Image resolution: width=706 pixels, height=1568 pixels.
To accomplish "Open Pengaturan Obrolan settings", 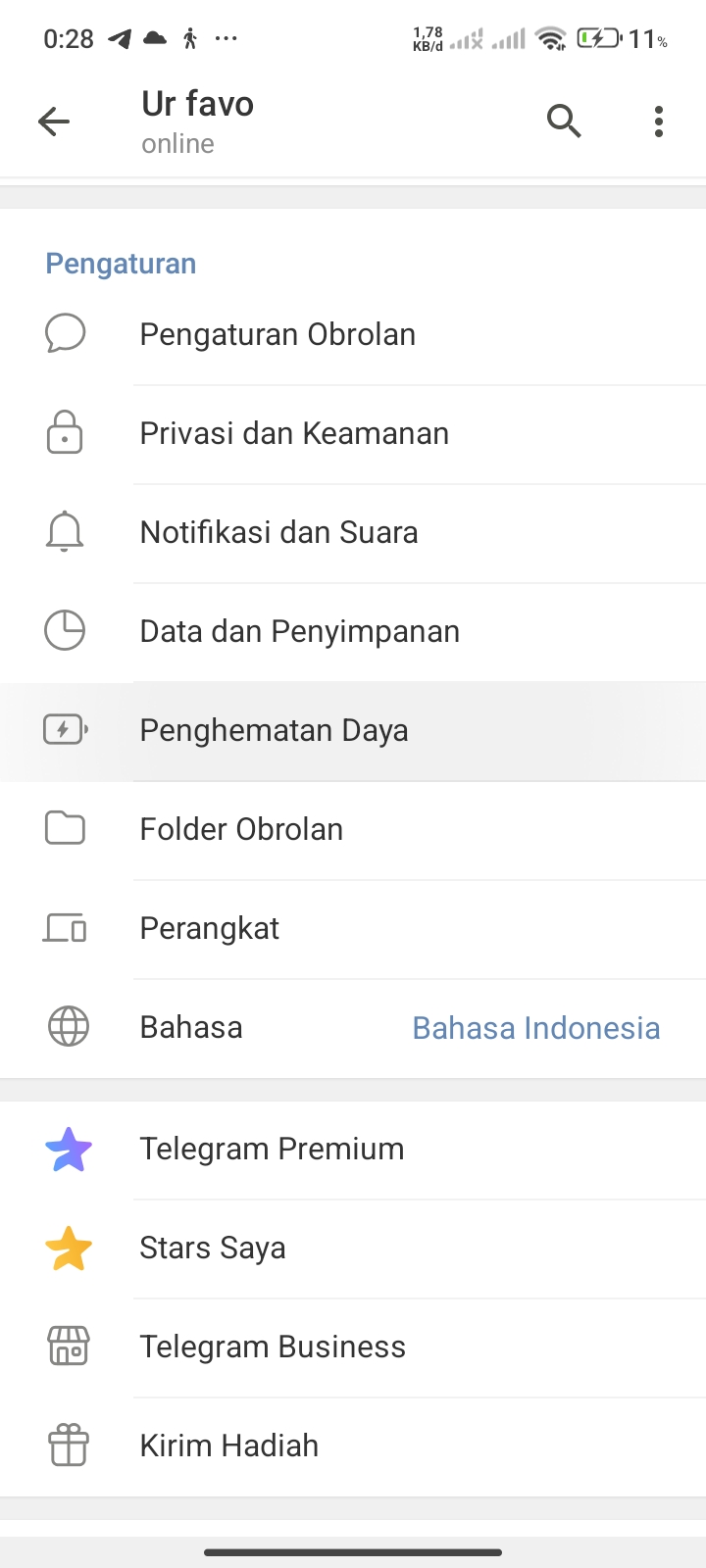I will (x=277, y=334).
